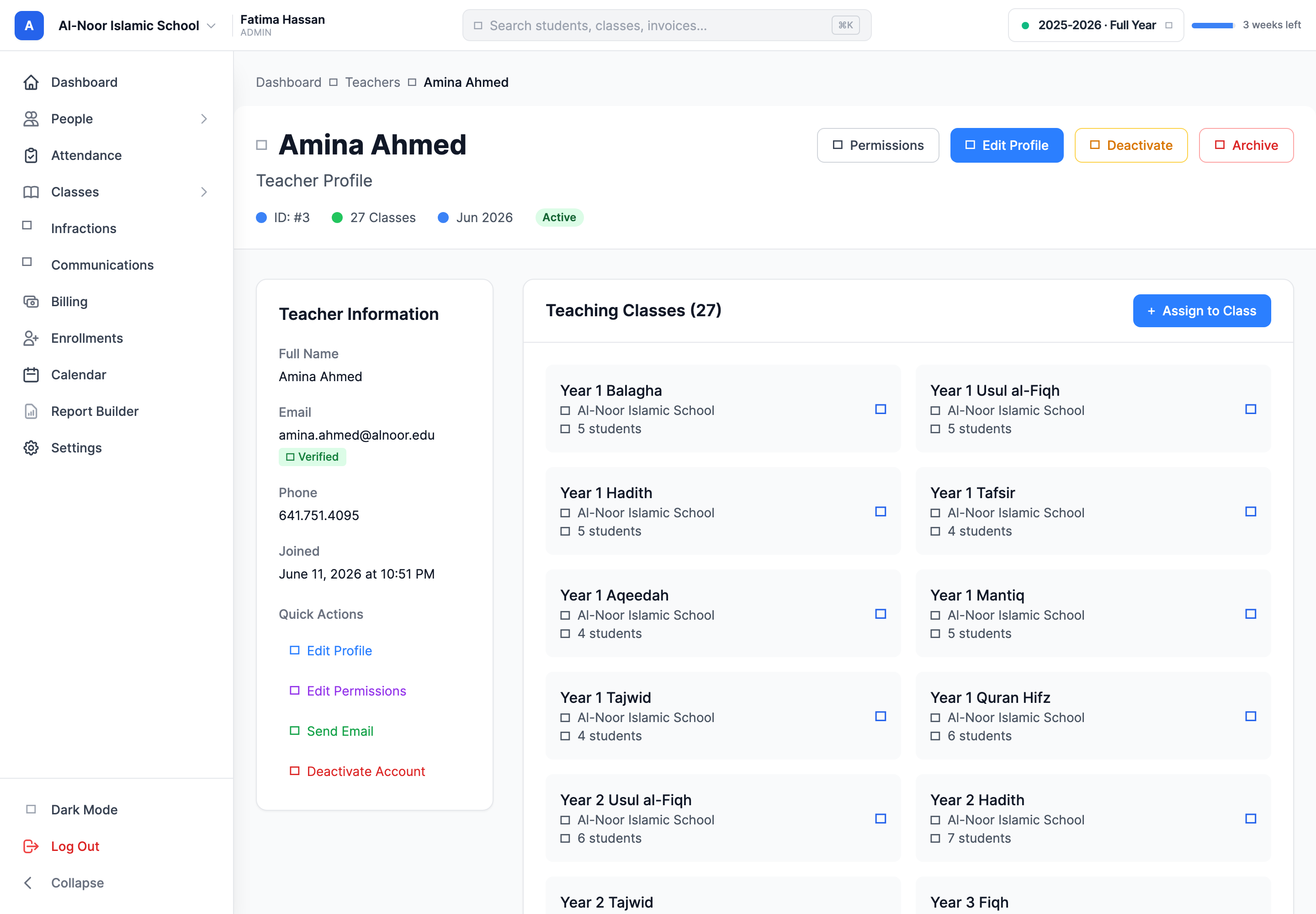The height and width of the screenshot is (914, 1316).
Task: Click the Attendance clipboard icon
Action: 31,156
